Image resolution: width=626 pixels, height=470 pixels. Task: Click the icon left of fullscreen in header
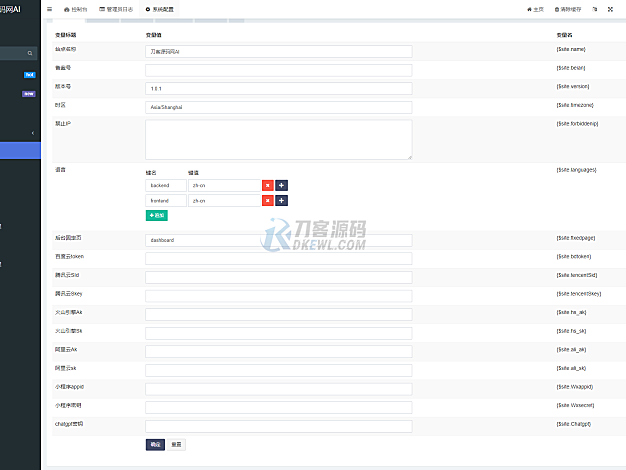595,9
